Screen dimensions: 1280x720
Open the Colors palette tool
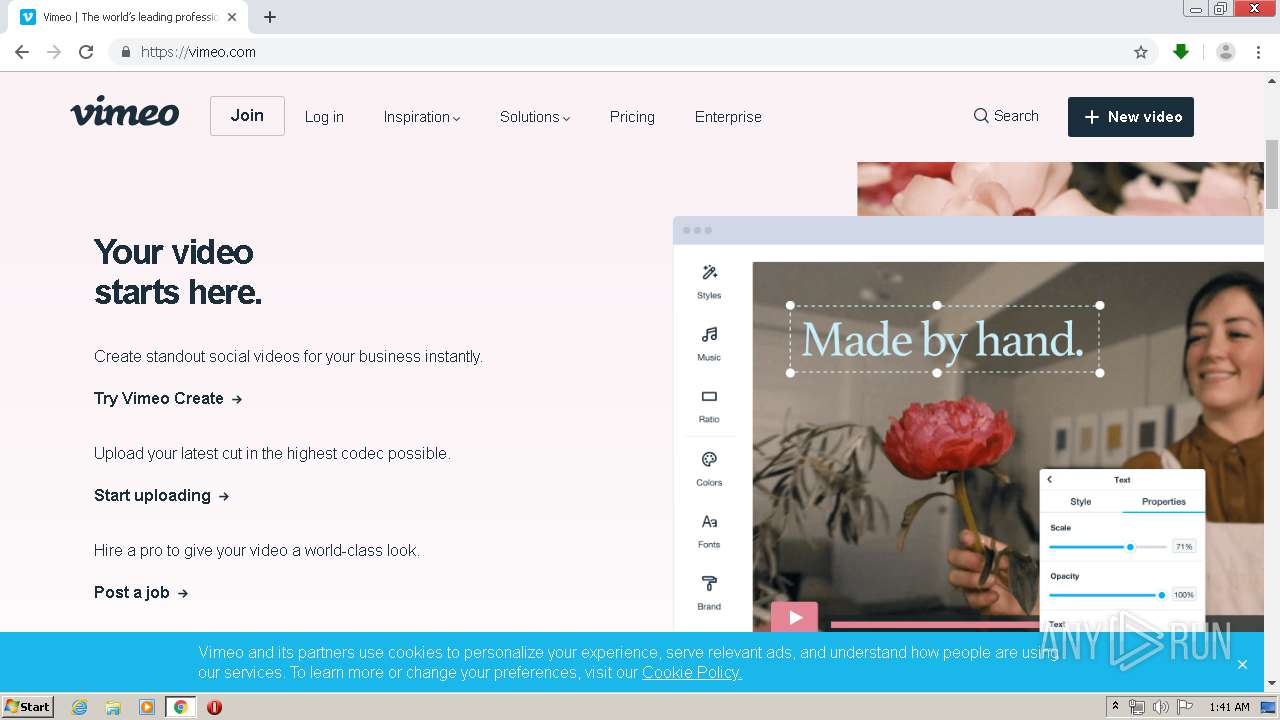pyautogui.click(x=709, y=468)
